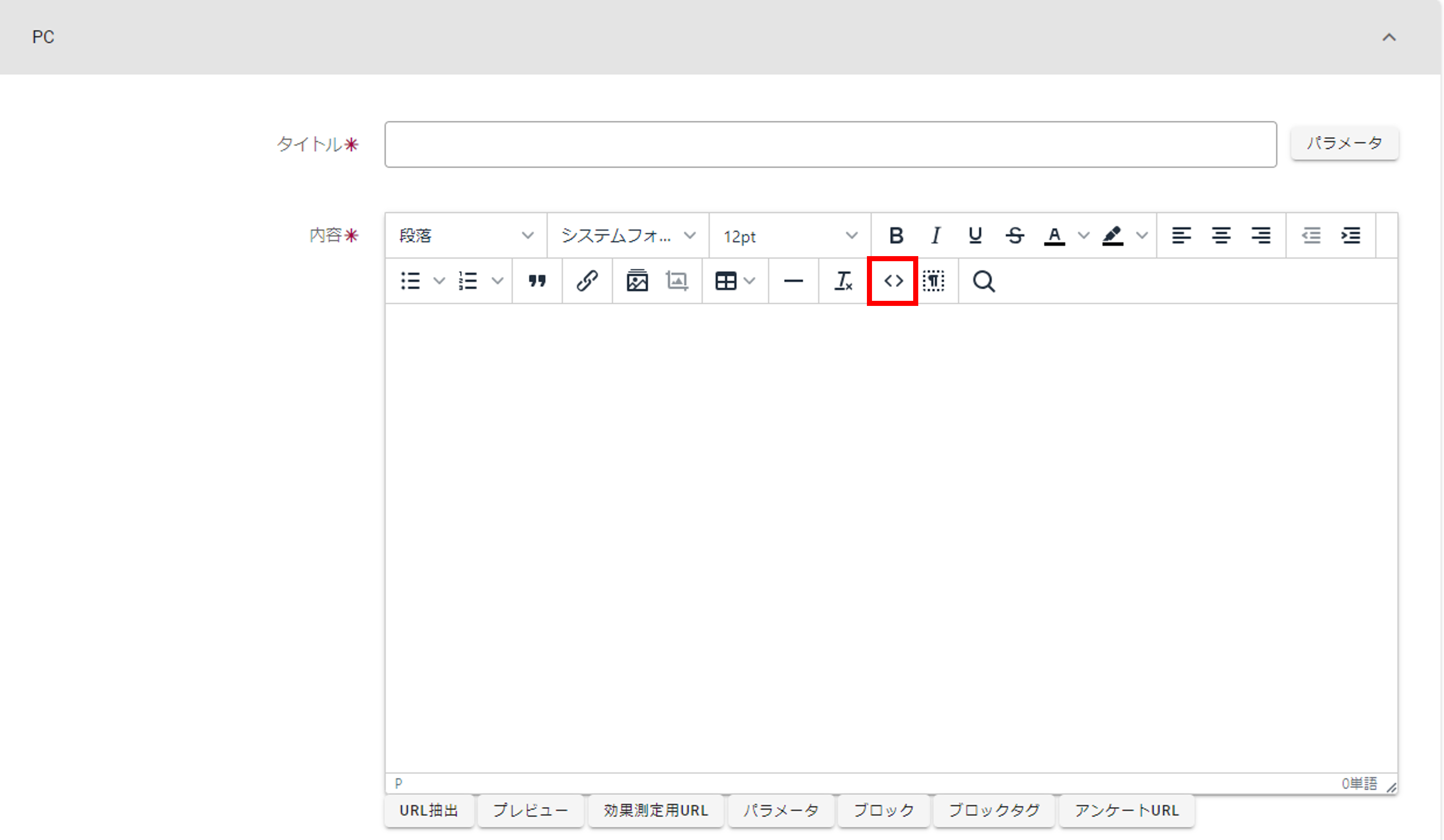Apply blockquote formatting
Viewport: 1444px width, 840px height.
[x=537, y=281]
